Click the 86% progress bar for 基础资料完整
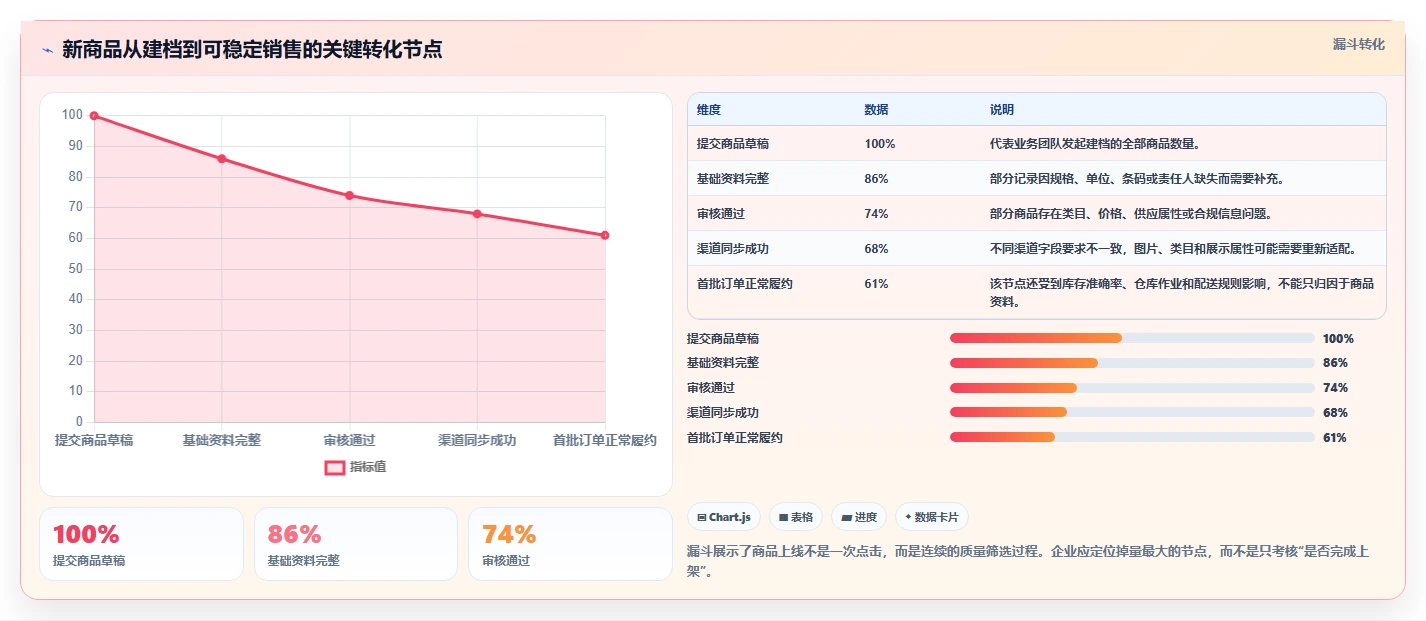 tap(1132, 363)
